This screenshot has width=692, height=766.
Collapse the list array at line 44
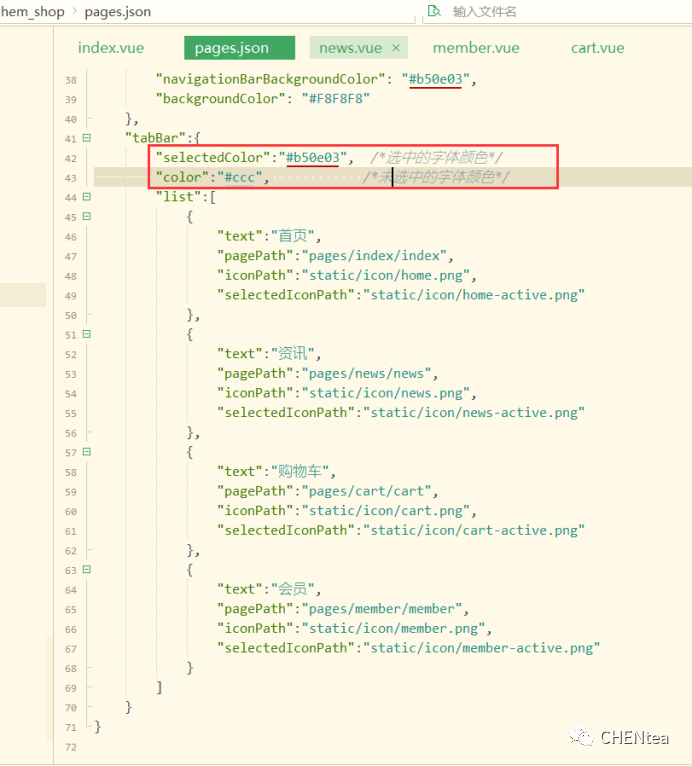87,197
